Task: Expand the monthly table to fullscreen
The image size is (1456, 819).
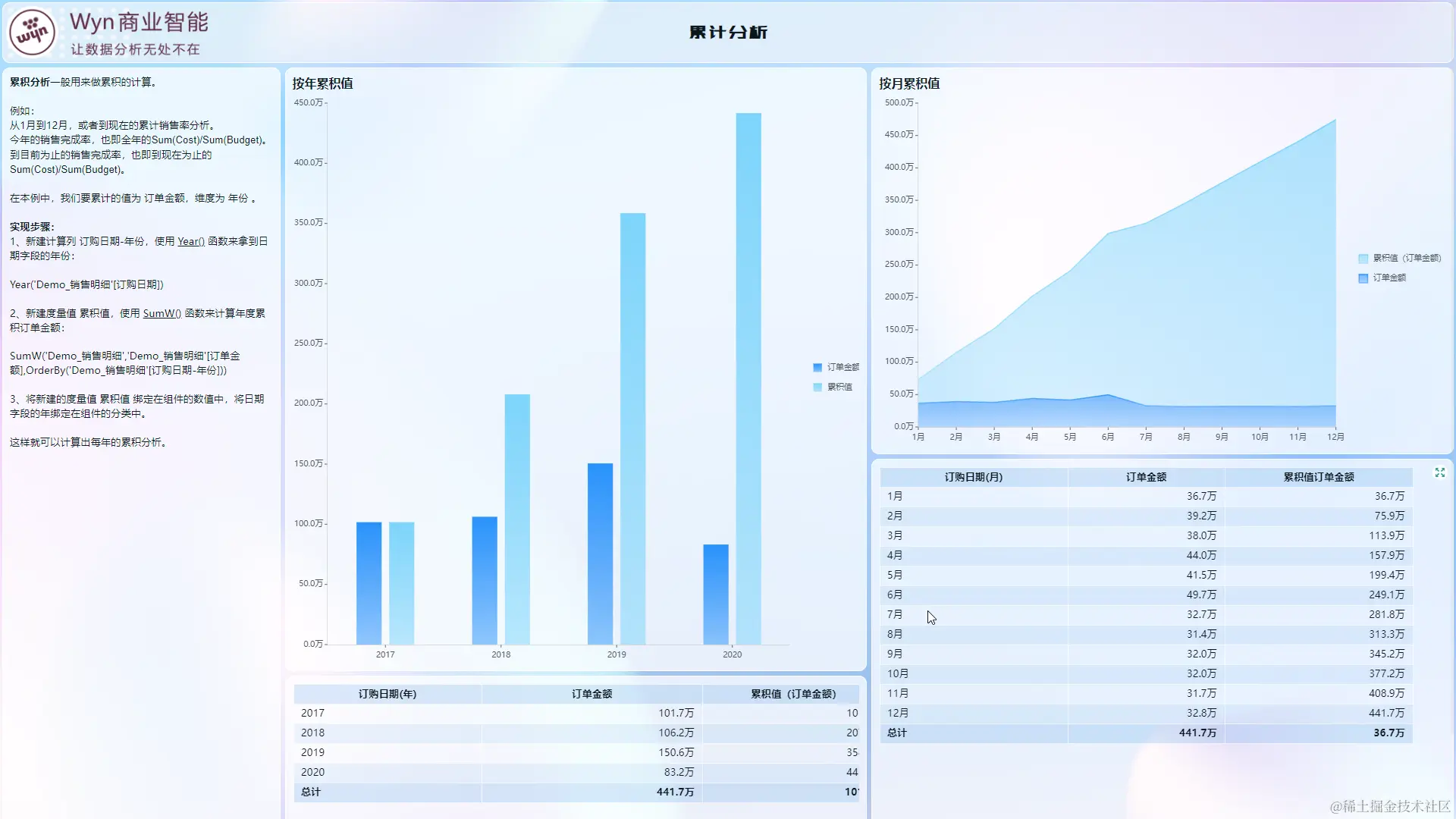Action: coord(1439,473)
